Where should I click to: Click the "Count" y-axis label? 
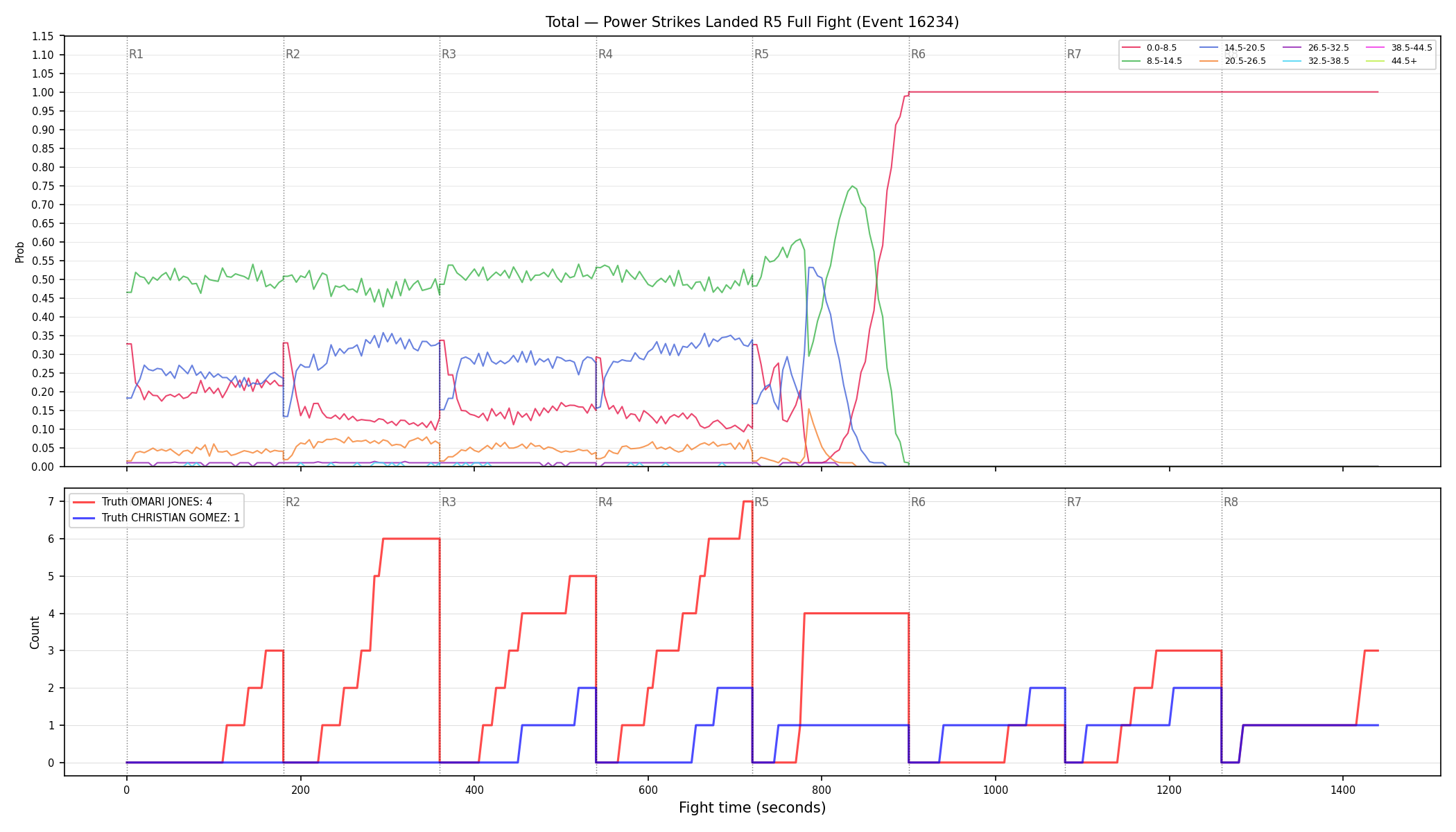[35, 632]
